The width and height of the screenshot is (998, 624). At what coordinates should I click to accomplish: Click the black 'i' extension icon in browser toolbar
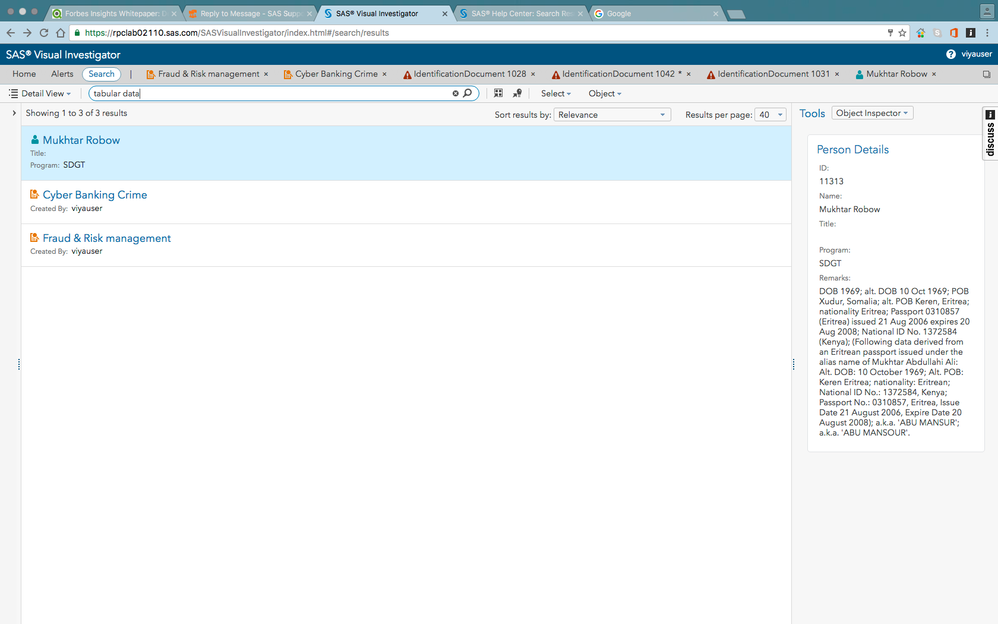[x=970, y=32]
